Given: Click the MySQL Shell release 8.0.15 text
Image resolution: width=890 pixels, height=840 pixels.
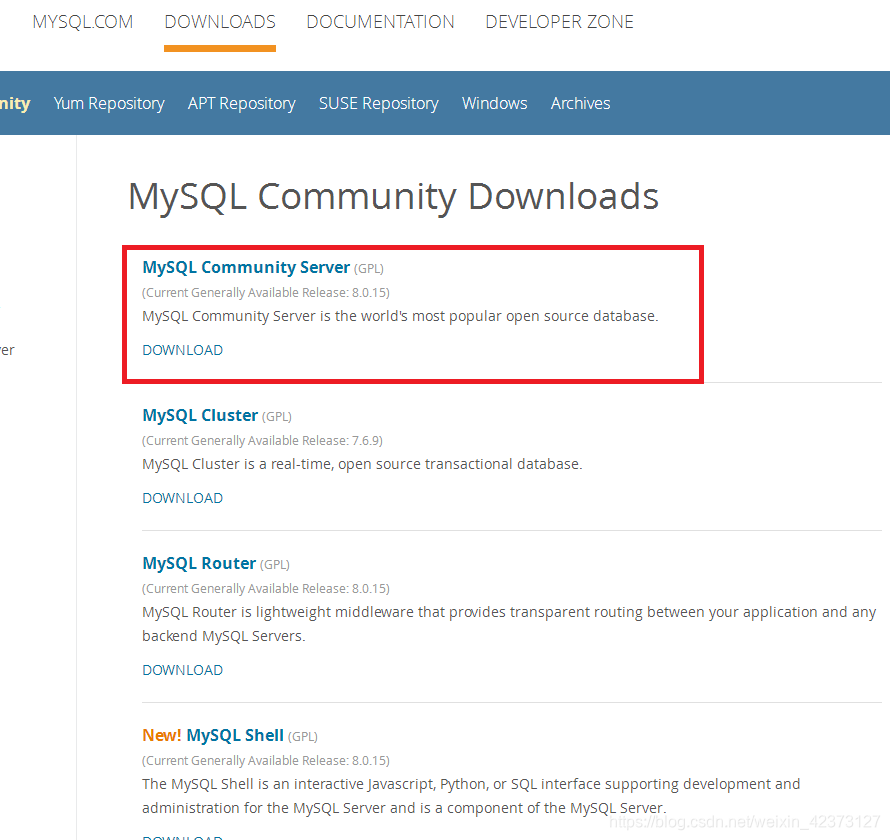Looking at the screenshot, I should point(266,761).
